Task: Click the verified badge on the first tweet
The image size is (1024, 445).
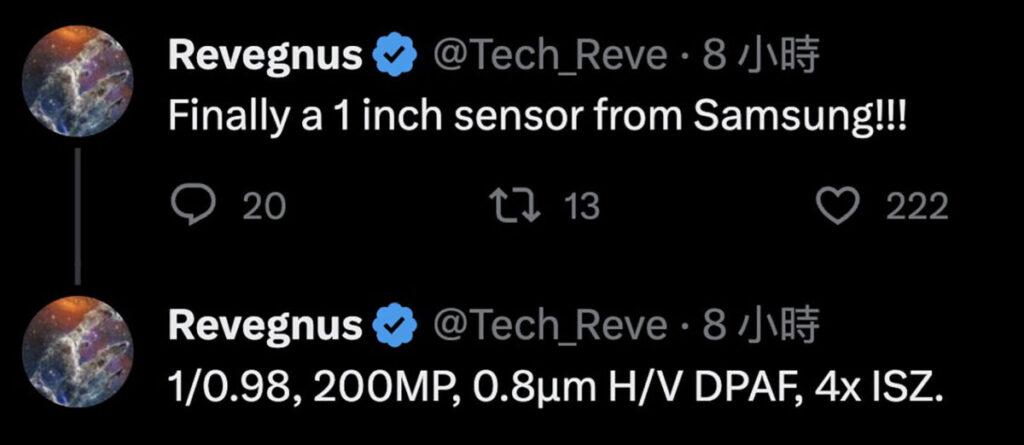Action: click(395, 58)
